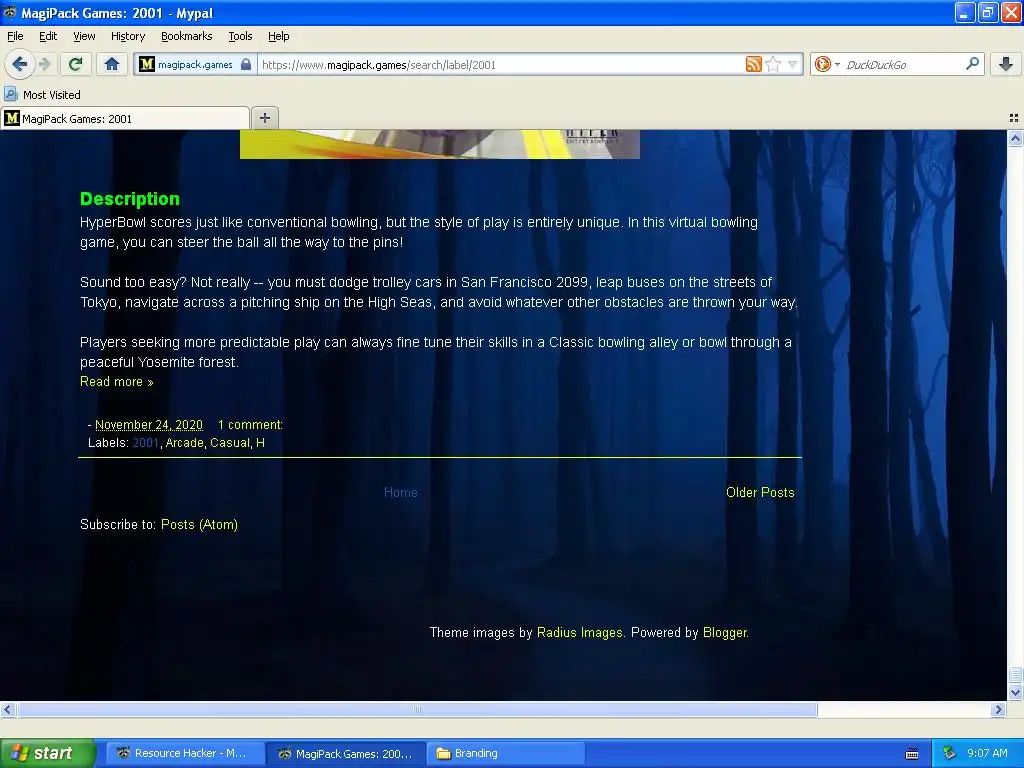The width and height of the screenshot is (1024, 768).
Task: Open the Help menu
Action: pyautogui.click(x=278, y=36)
